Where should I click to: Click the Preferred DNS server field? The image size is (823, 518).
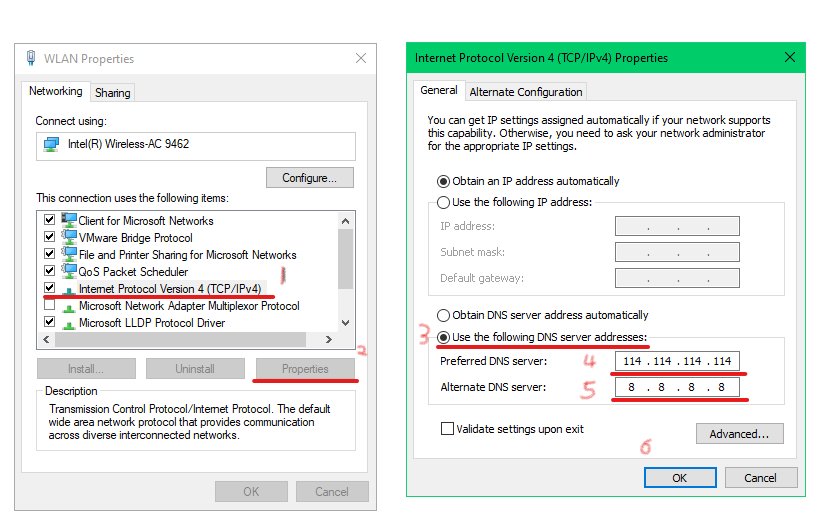677,361
